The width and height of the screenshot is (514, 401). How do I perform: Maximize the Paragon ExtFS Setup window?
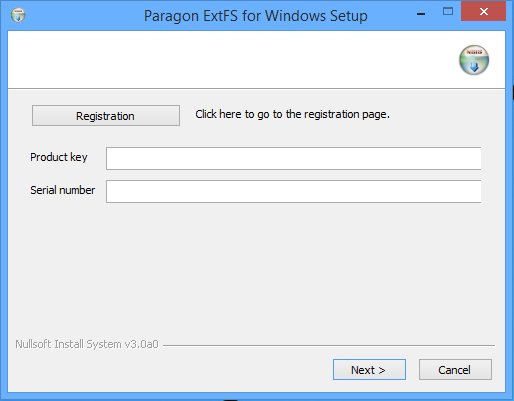tap(448, 12)
